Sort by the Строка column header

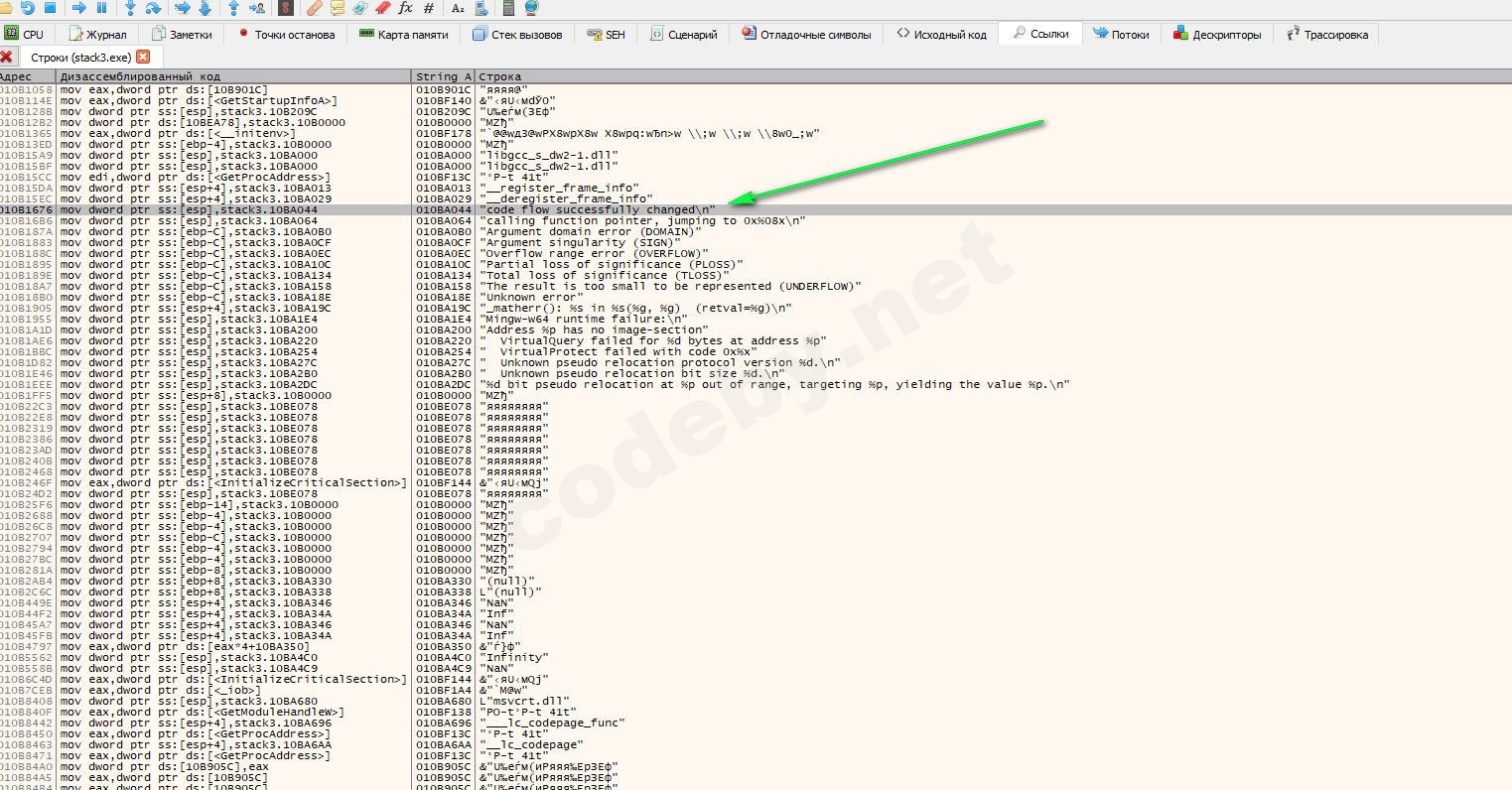coord(993,76)
